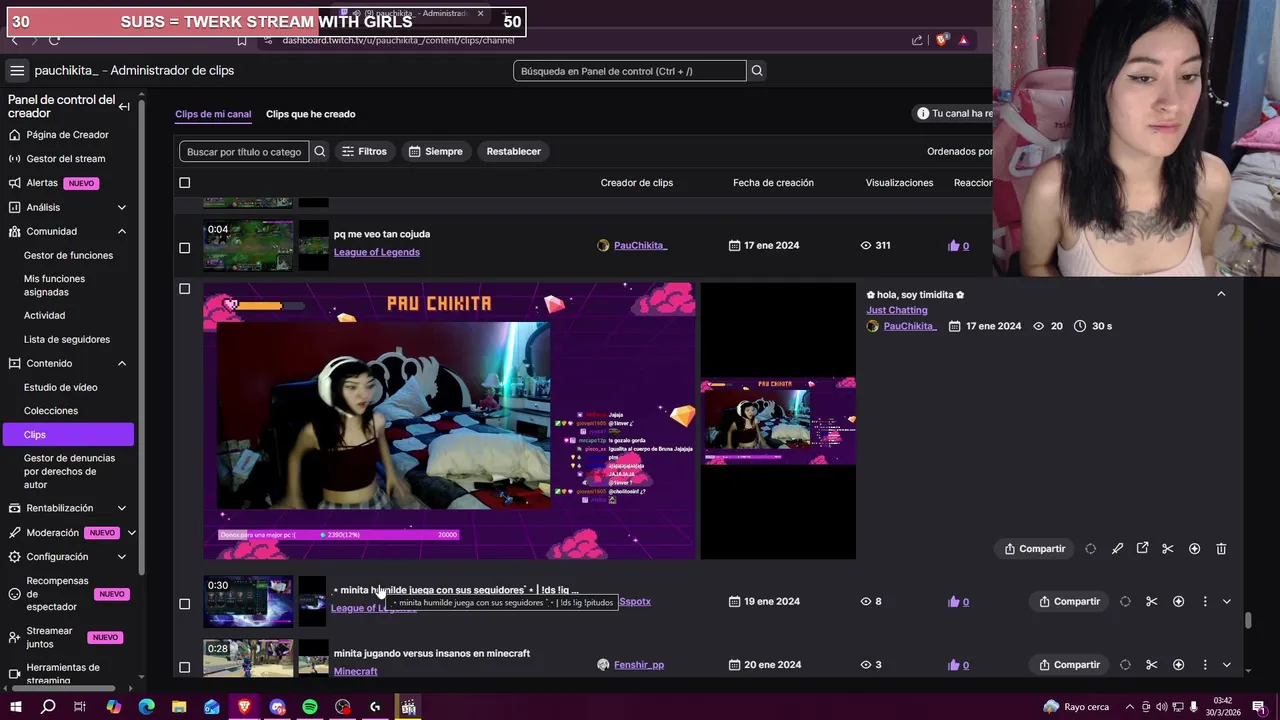1280x720 pixels.
Task: Toggle the select-all clips checkbox in header
Action: click(184, 183)
